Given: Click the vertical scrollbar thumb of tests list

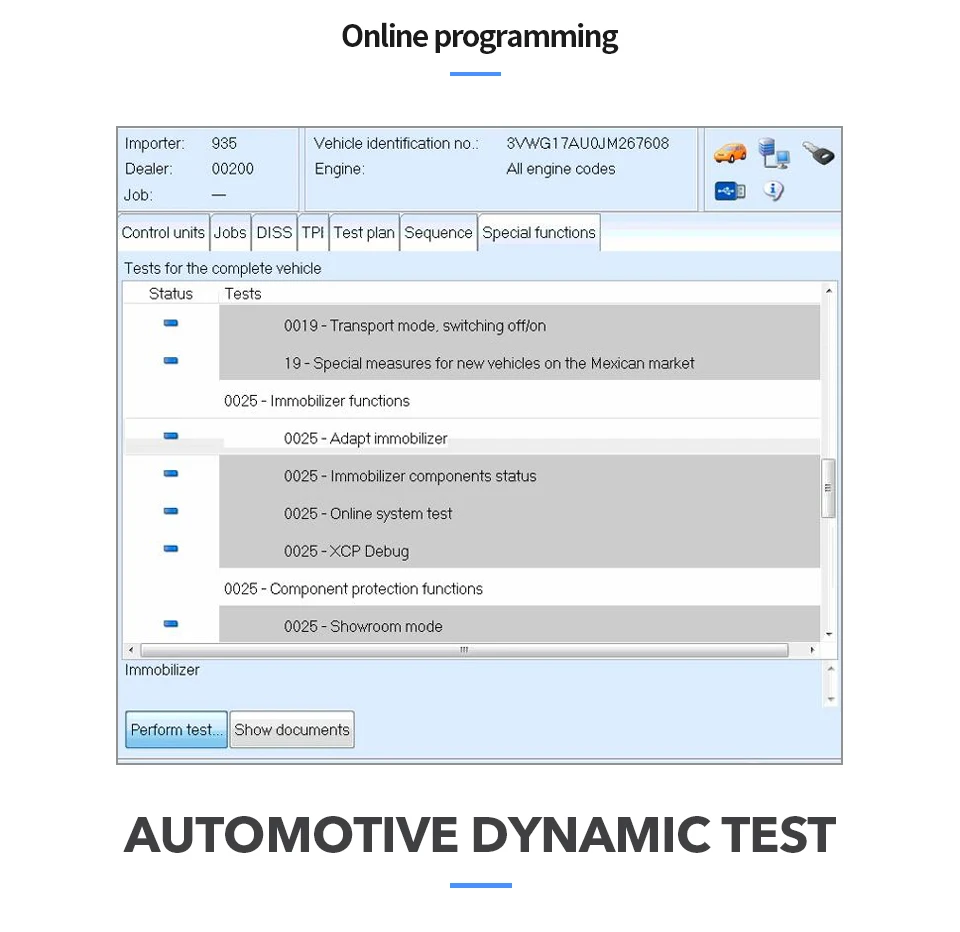Looking at the screenshot, I should 828,488.
